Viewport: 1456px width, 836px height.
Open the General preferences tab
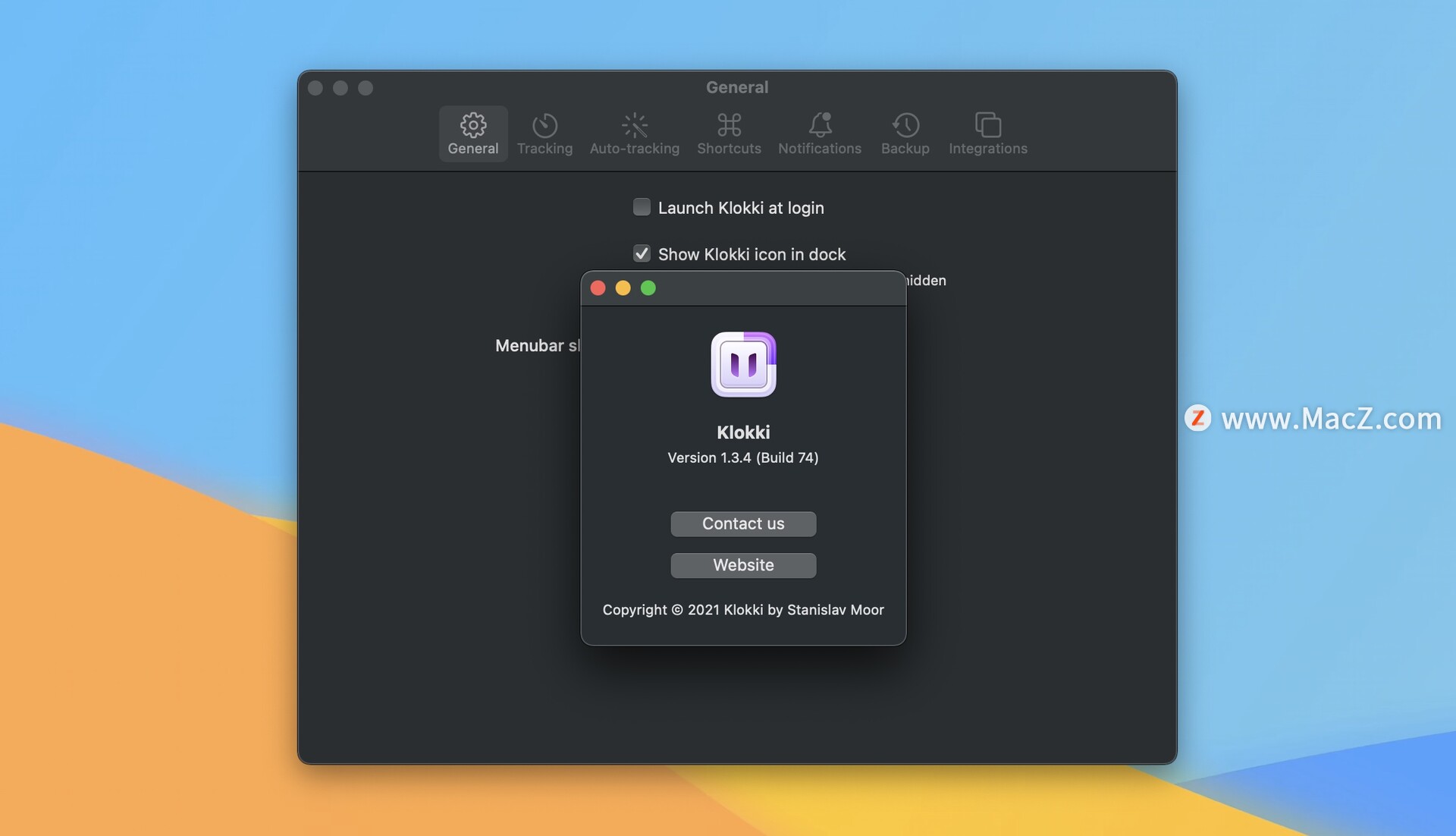472,134
